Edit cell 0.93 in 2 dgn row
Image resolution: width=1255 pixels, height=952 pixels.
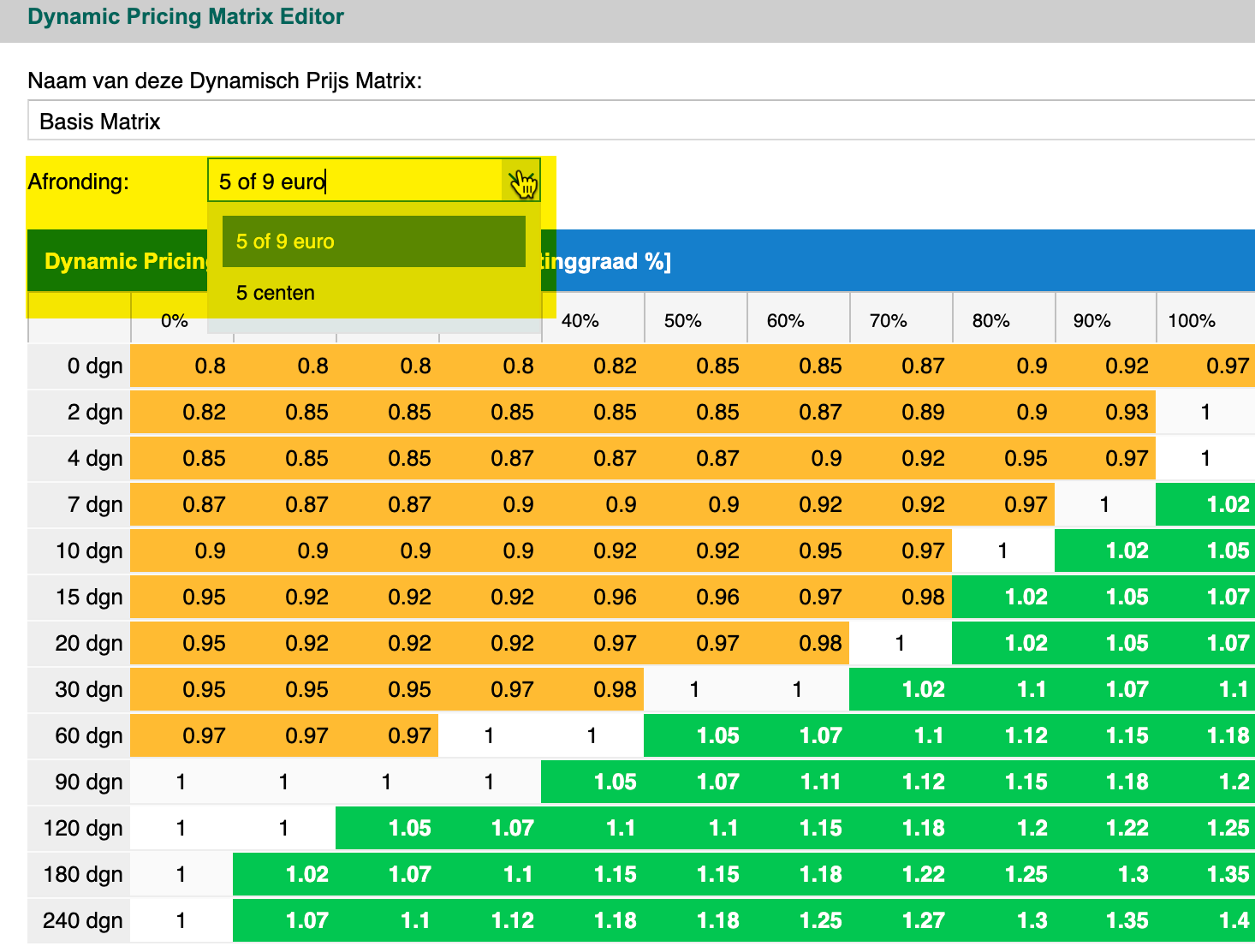1105,412
